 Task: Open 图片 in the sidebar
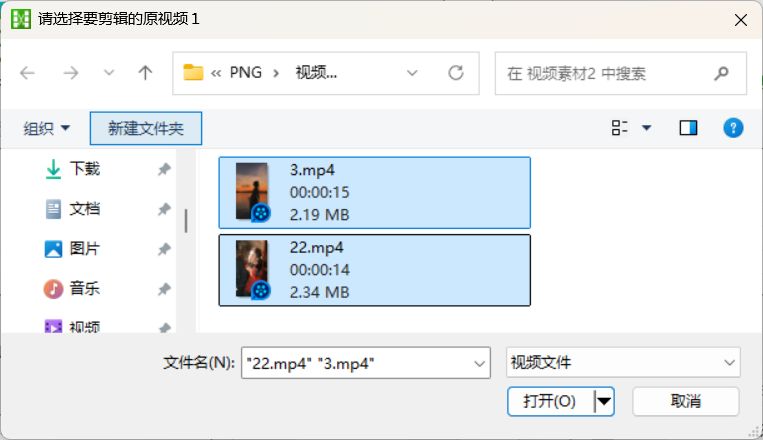point(85,249)
